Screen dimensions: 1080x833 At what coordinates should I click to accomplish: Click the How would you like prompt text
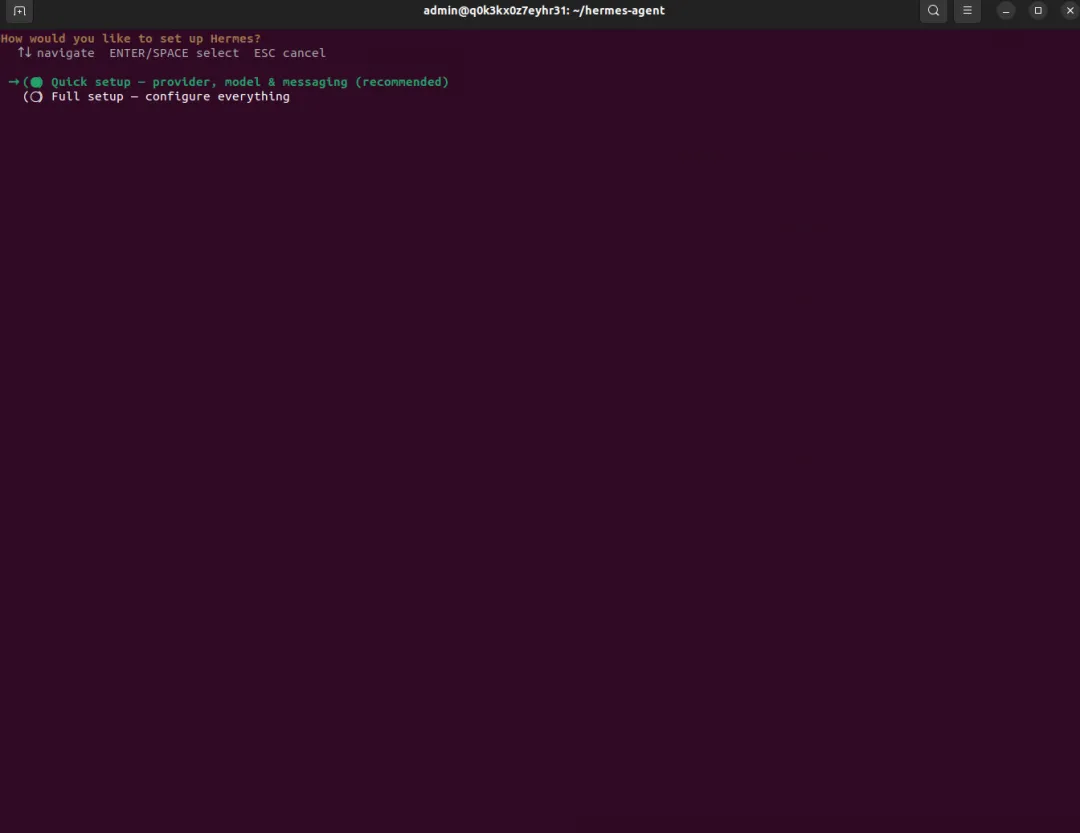131,39
